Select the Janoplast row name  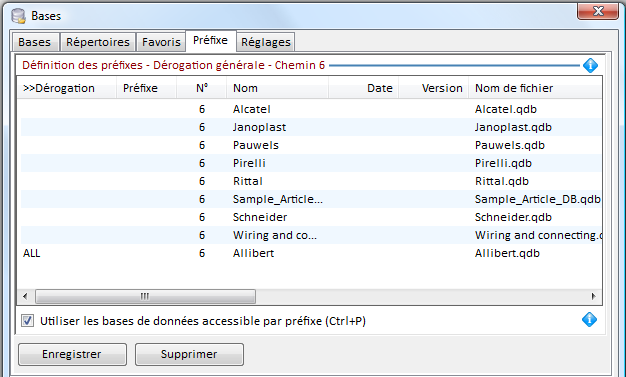260,127
